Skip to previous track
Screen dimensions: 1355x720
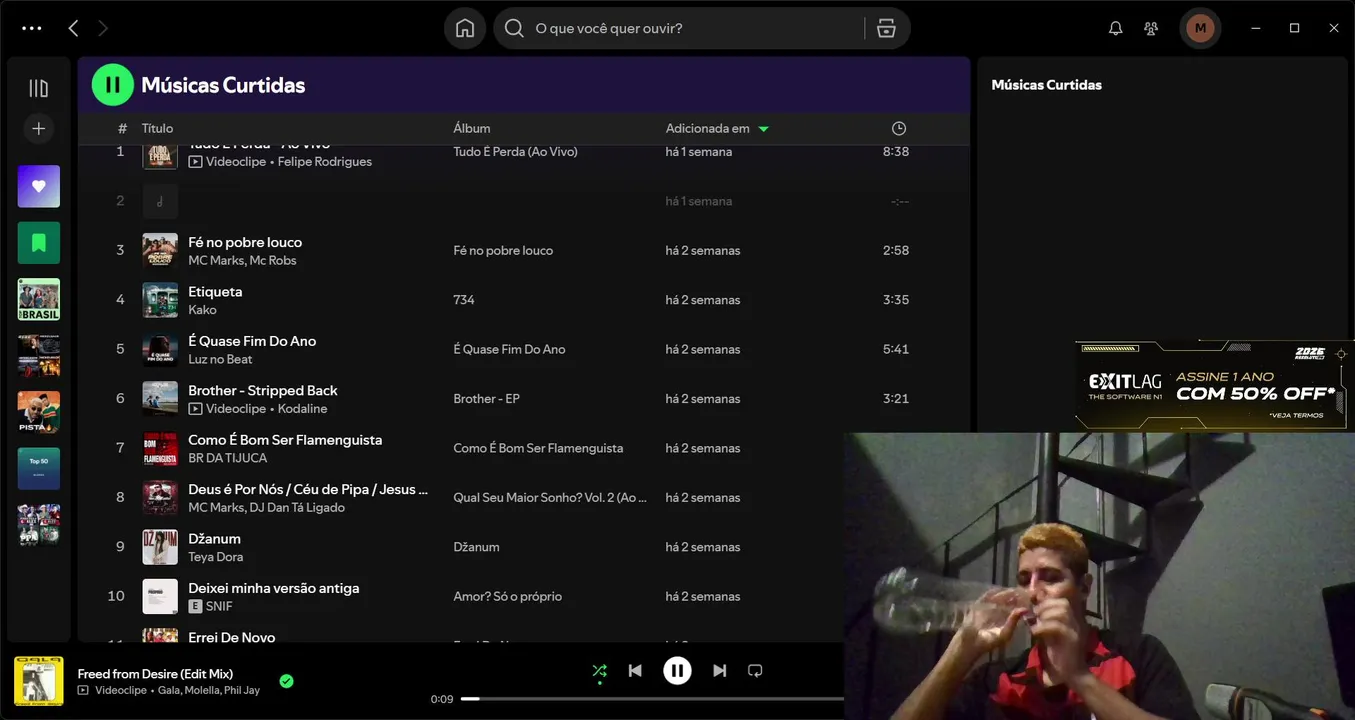tap(635, 671)
